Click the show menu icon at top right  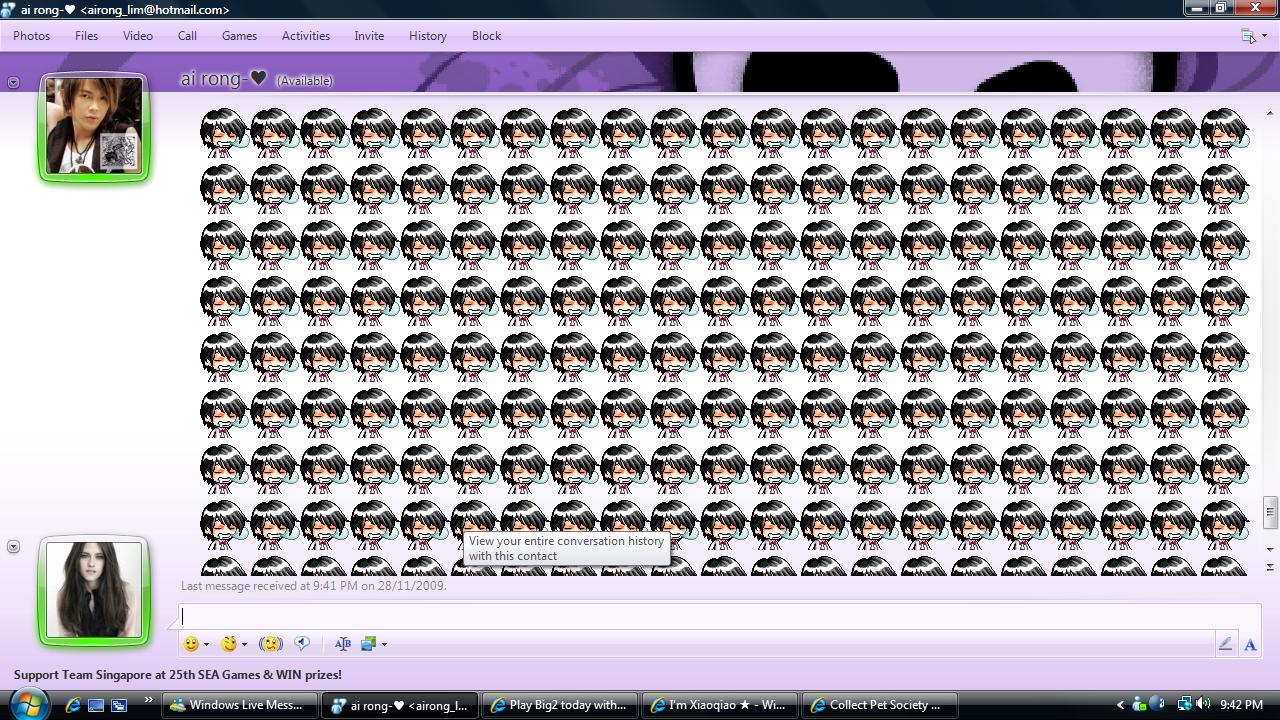coord(1248,36)
